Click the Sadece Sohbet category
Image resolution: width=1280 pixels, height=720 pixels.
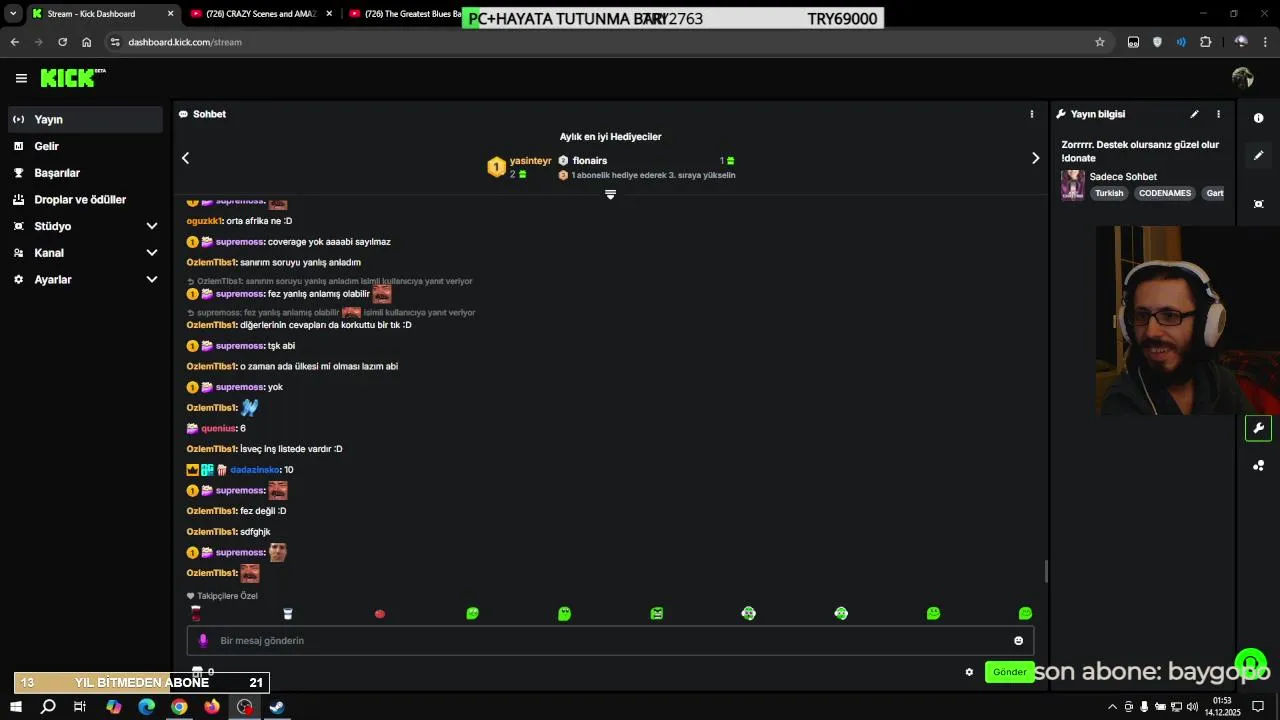click(x=1123, y=177)
